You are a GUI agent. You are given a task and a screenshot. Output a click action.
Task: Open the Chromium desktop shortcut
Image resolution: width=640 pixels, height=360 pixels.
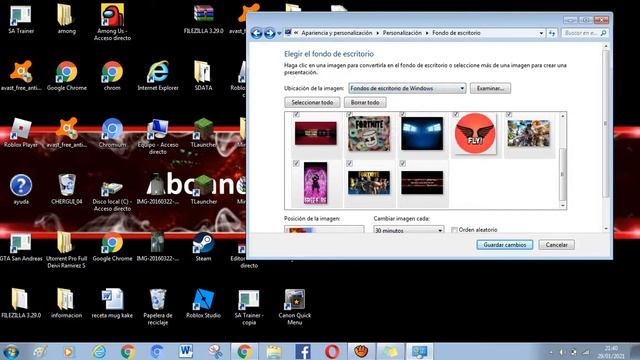[112, 133]
